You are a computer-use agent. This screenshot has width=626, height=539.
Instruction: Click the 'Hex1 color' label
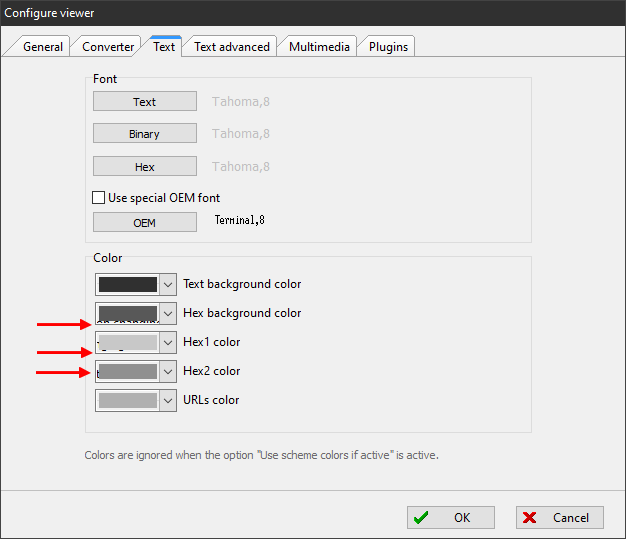point(212,342)
